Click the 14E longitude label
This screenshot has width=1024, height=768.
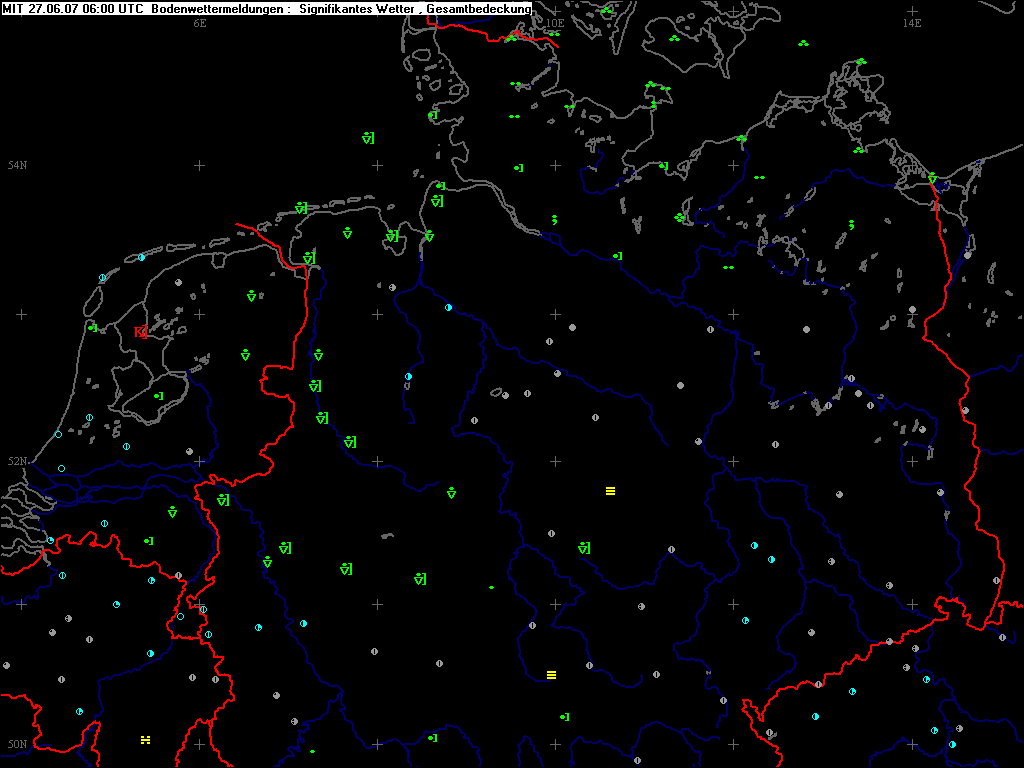[x=911, y=22]
